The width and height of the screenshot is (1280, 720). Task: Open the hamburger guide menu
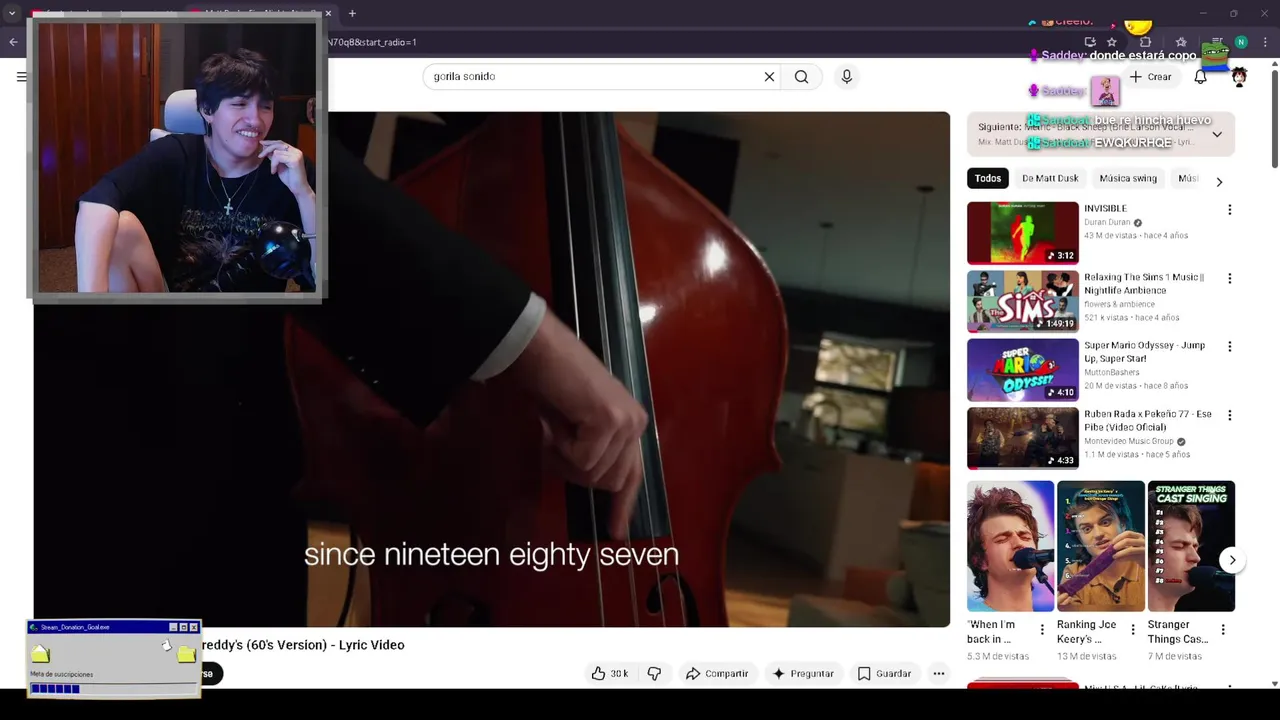(x=22, y=77)
